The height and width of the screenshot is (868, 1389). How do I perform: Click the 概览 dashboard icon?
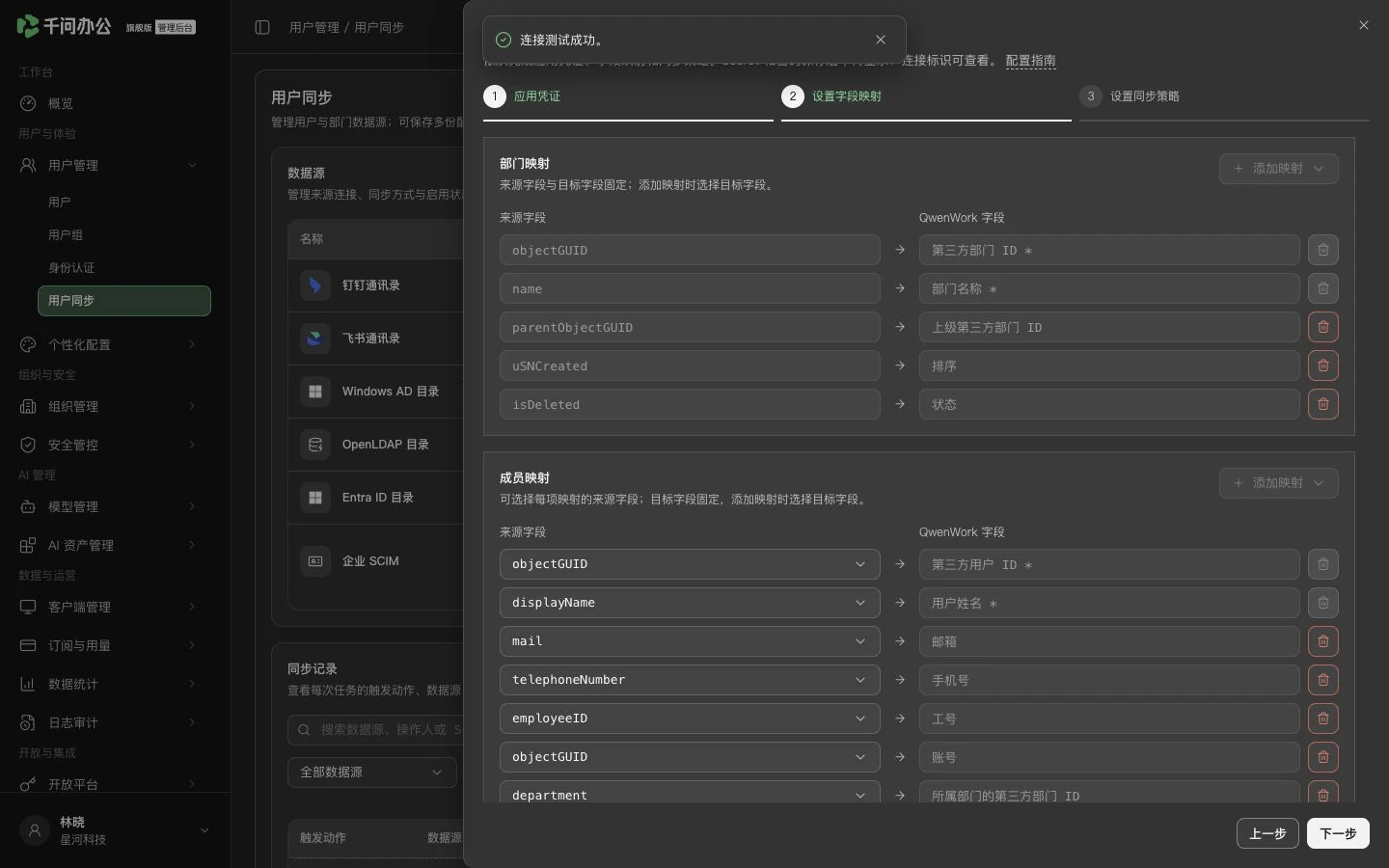point(28,103)
